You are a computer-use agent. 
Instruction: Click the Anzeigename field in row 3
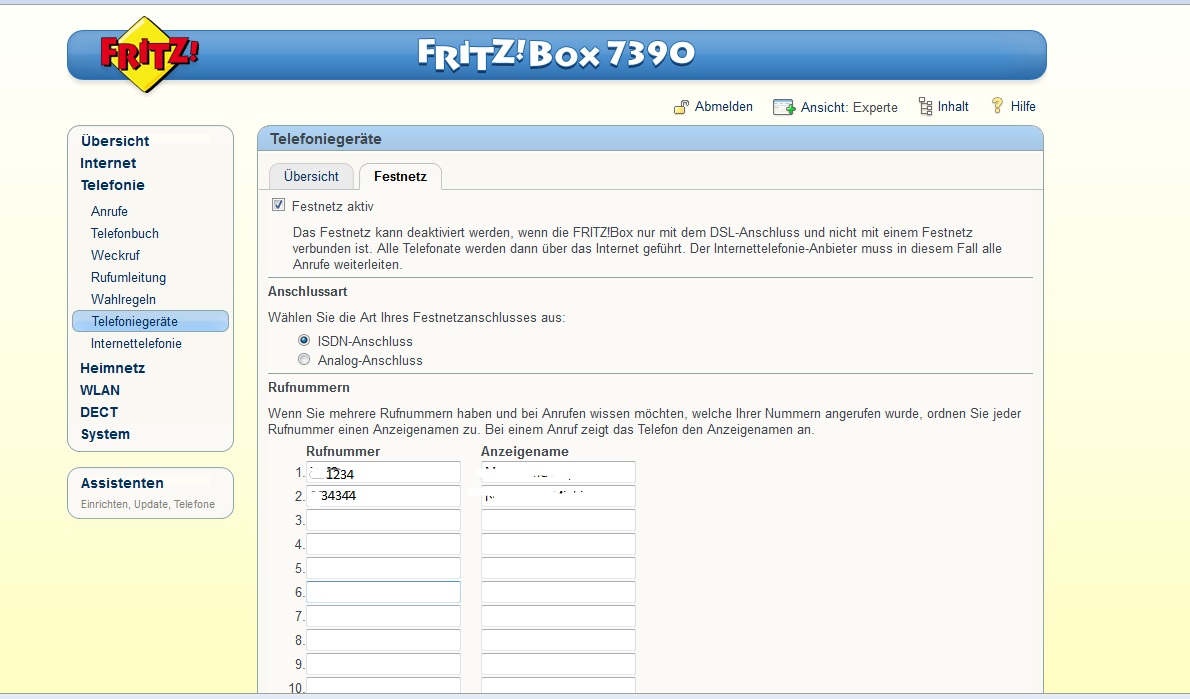point(559,520)
